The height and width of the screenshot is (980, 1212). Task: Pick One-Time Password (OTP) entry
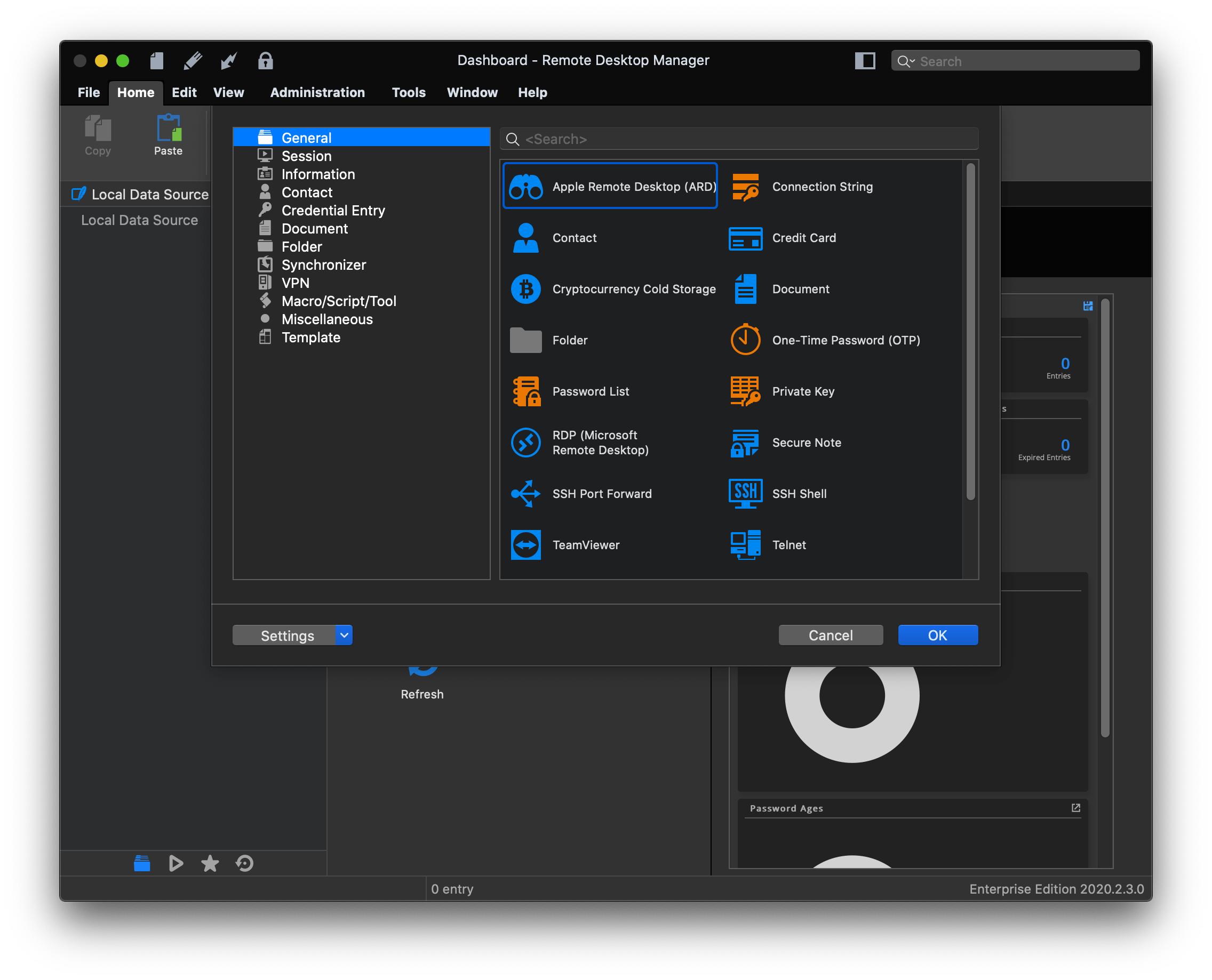point(825,340)
